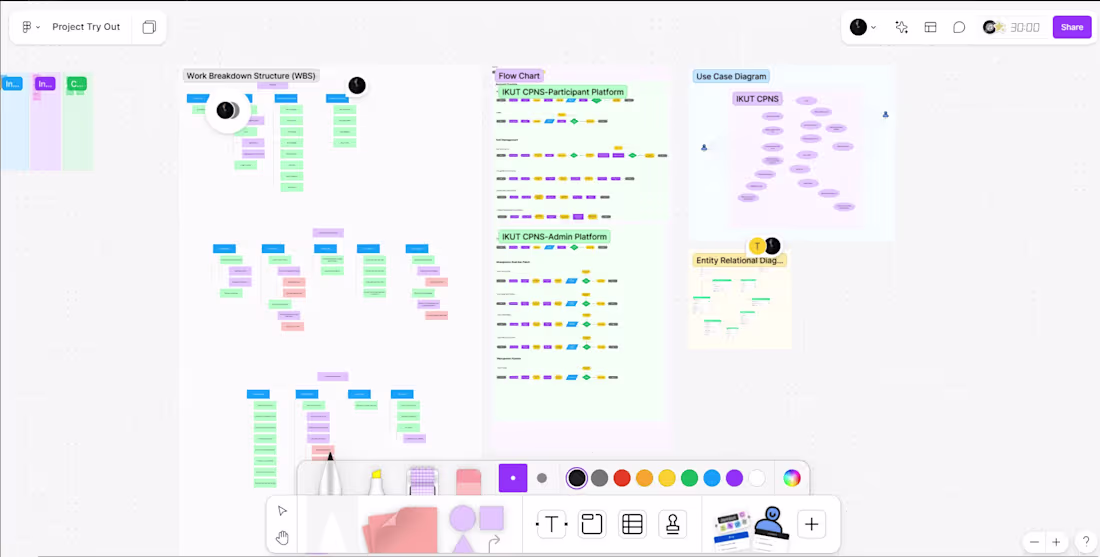Select the Work Breakdown Structure (WBS) section label

tap(251, 76)
